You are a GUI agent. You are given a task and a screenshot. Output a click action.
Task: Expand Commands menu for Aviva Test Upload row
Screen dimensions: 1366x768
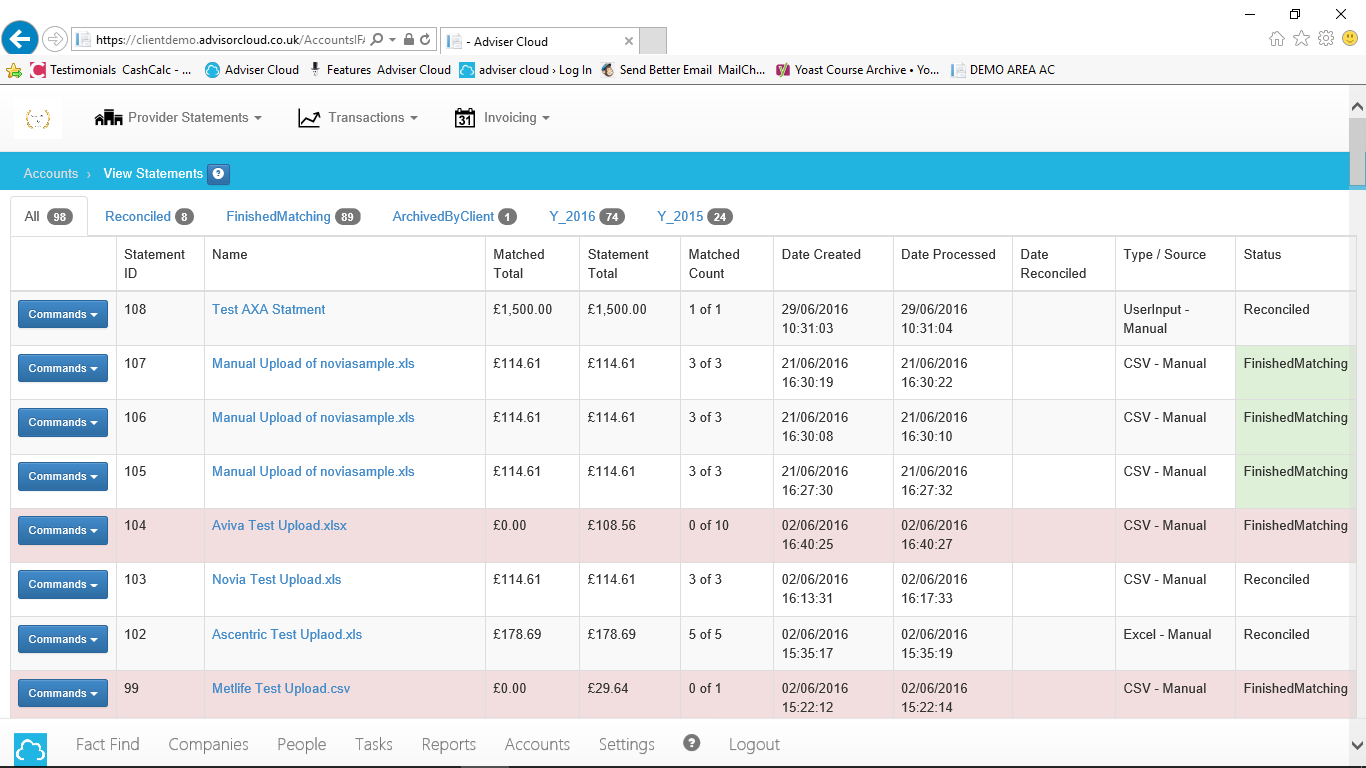point(62,531)
